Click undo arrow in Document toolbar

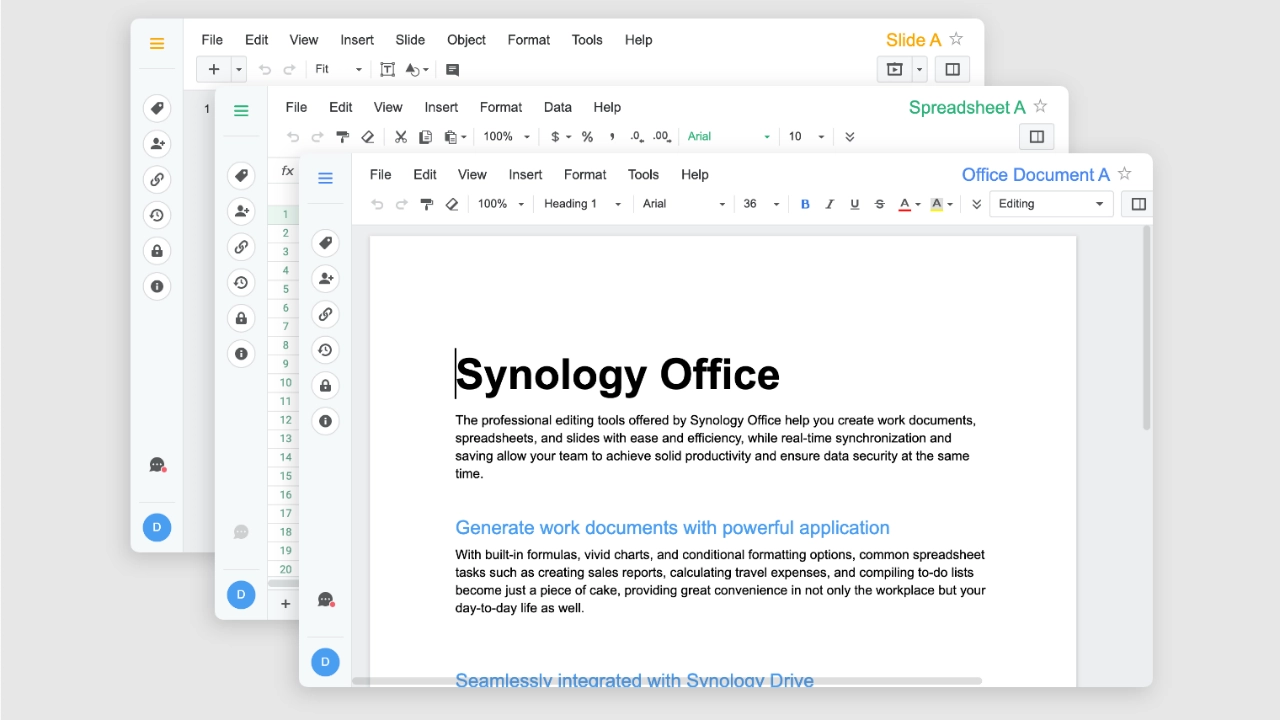point(377,204)
